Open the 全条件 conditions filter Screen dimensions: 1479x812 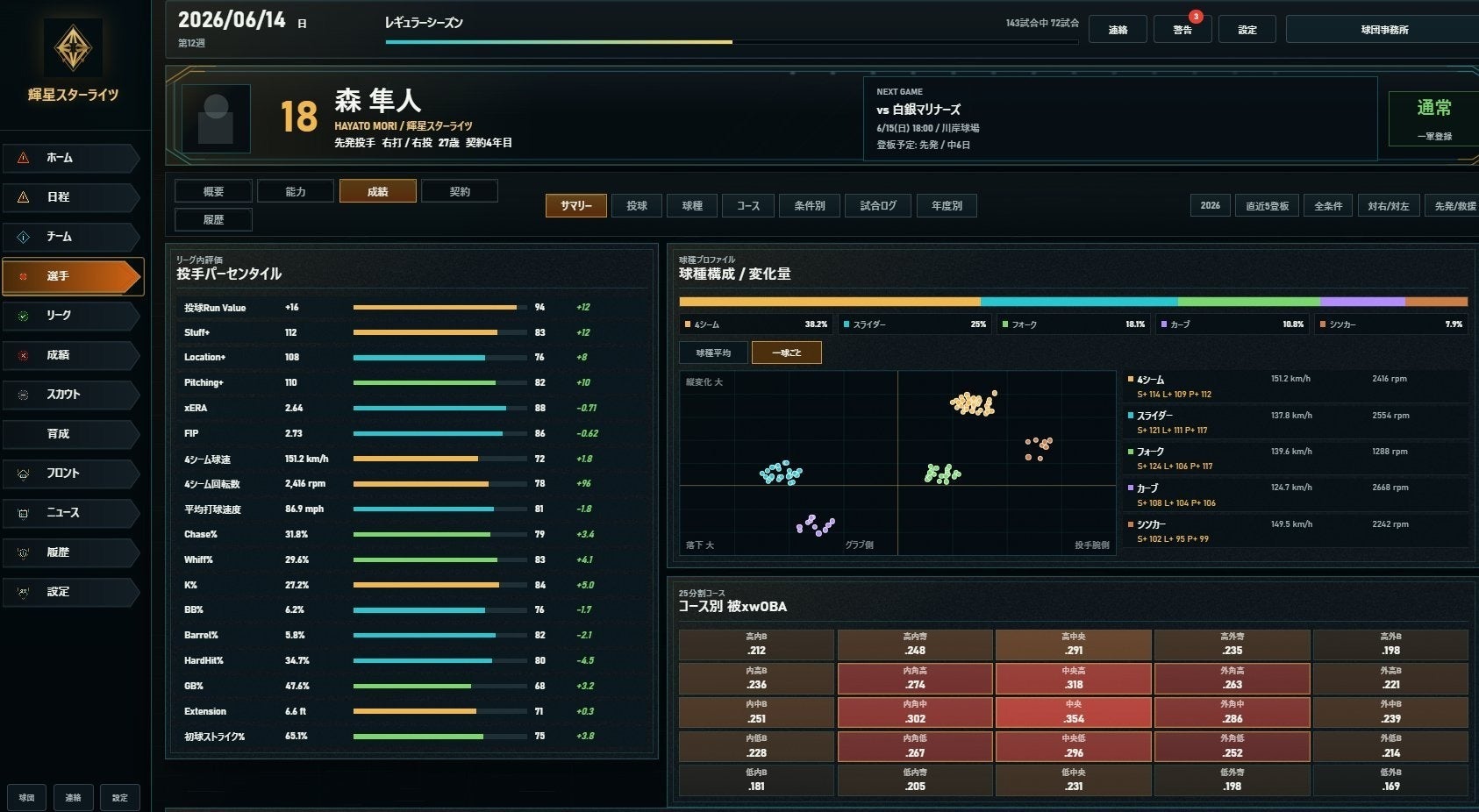pos(1328,206)
